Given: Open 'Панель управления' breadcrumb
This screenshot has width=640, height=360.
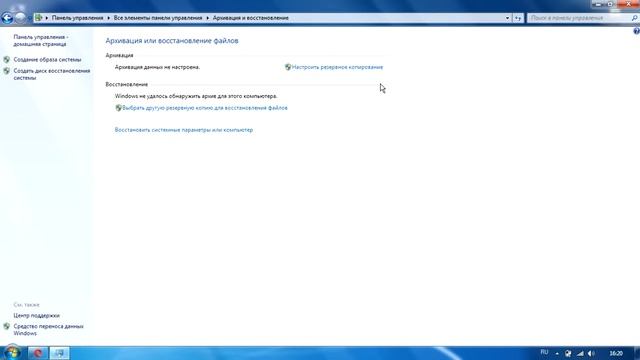Looking at the screenshot, I should (77, 18).
